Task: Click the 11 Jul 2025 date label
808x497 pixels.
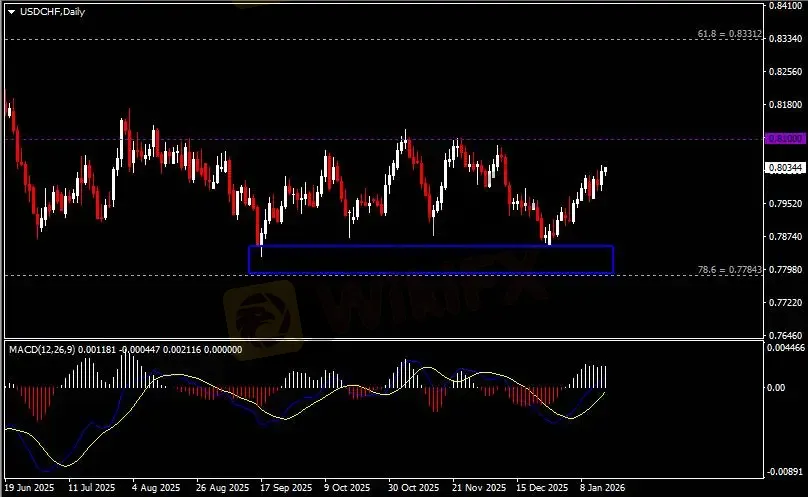Action: pyautogui.click(x=92, y=487)
